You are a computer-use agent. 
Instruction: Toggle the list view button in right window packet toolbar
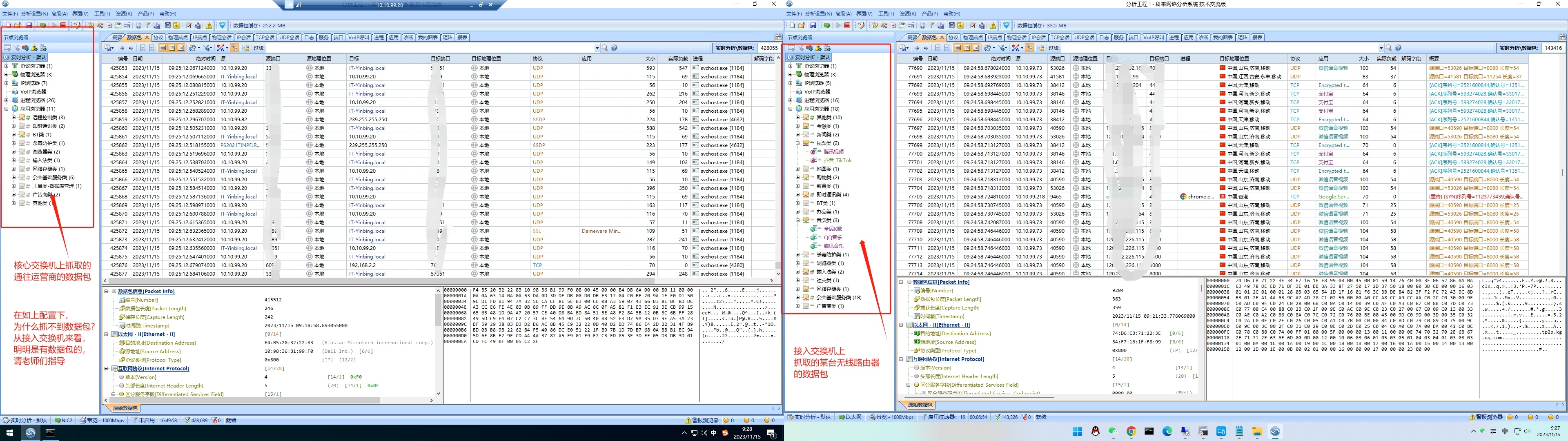[958, 48]
